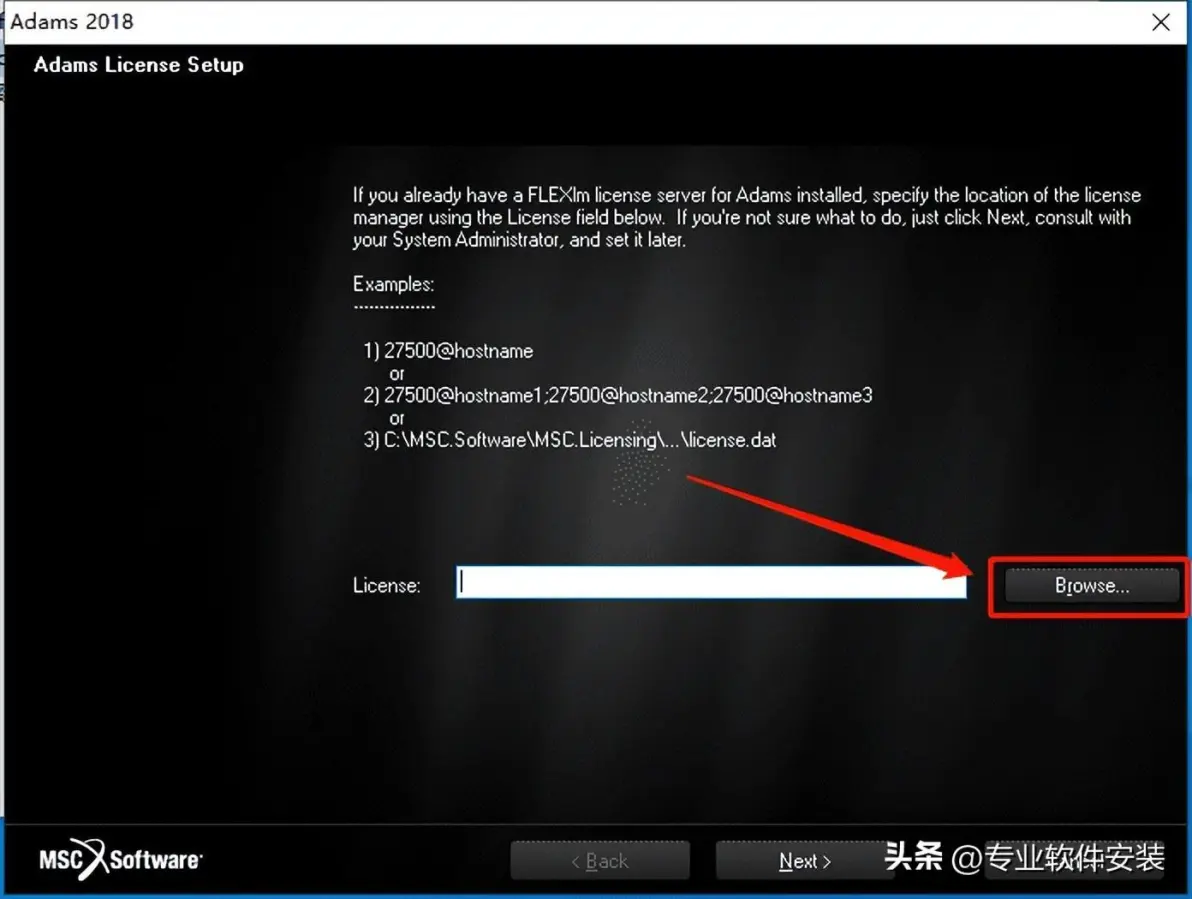Image resolution: width=1192 pixels, height=899 pixels.
Task: Proceed with the Next > button
Action: [x=804, y=861]
